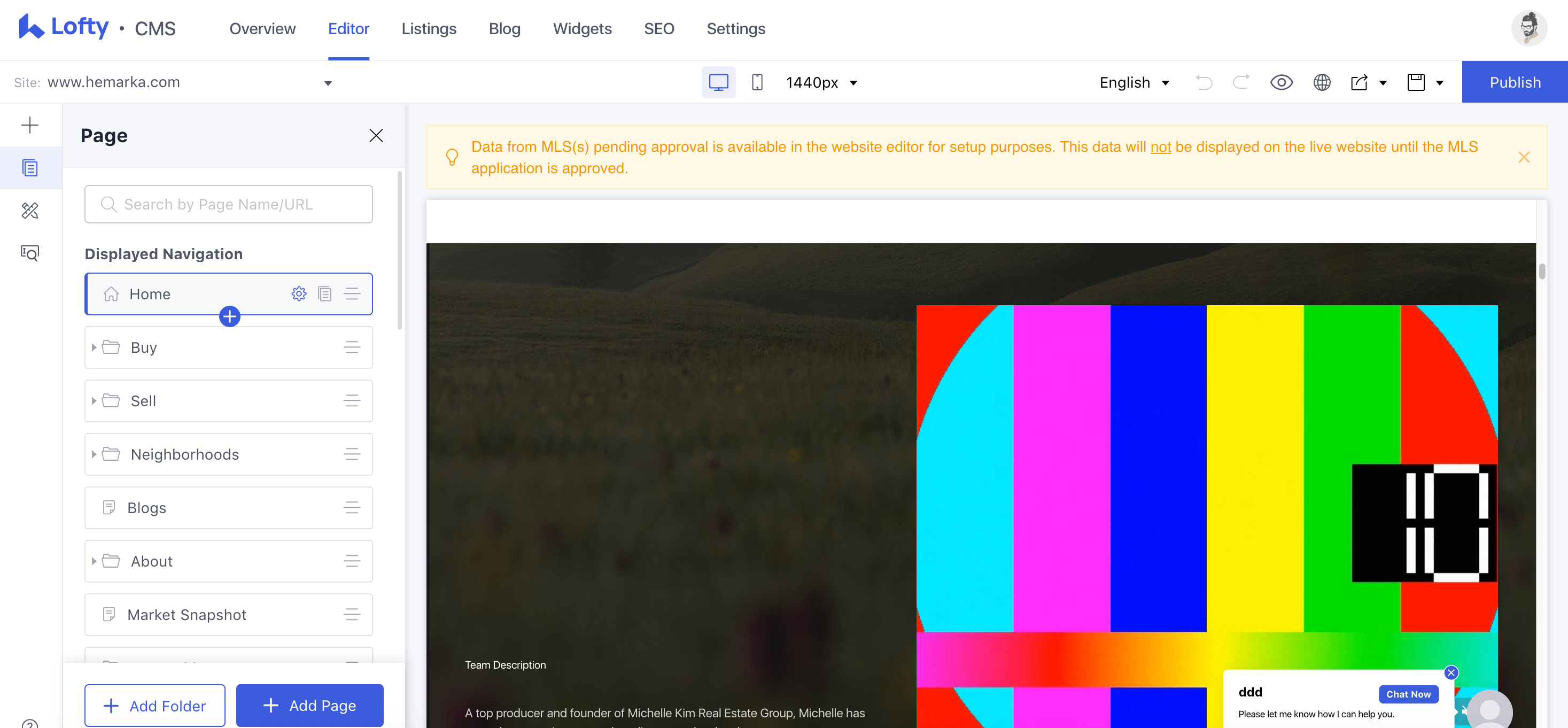
Task: Preview site with the eye icon
Action: (x=1282, y=82)
